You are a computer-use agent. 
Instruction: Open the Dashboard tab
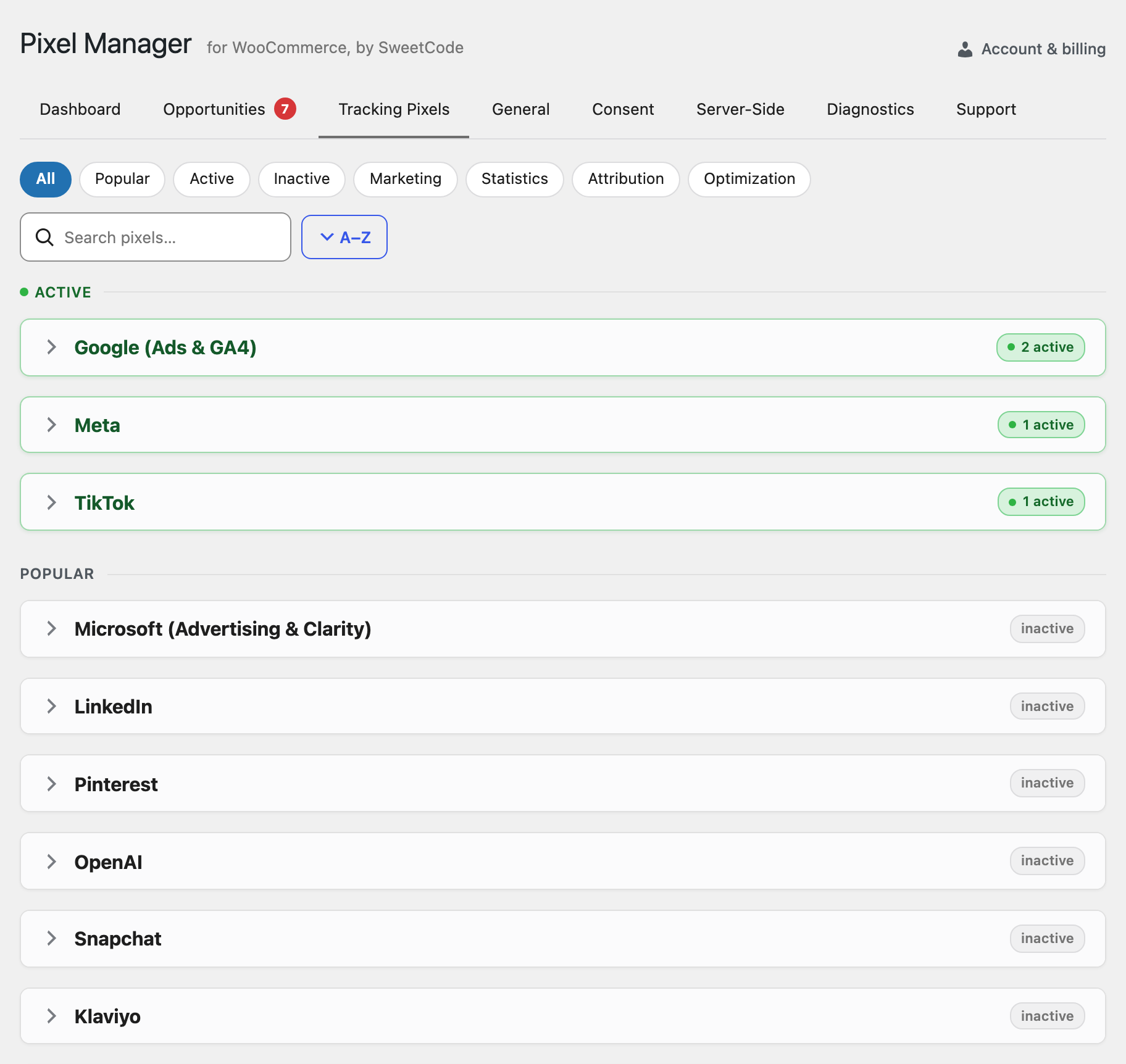(x=80, y=109)
